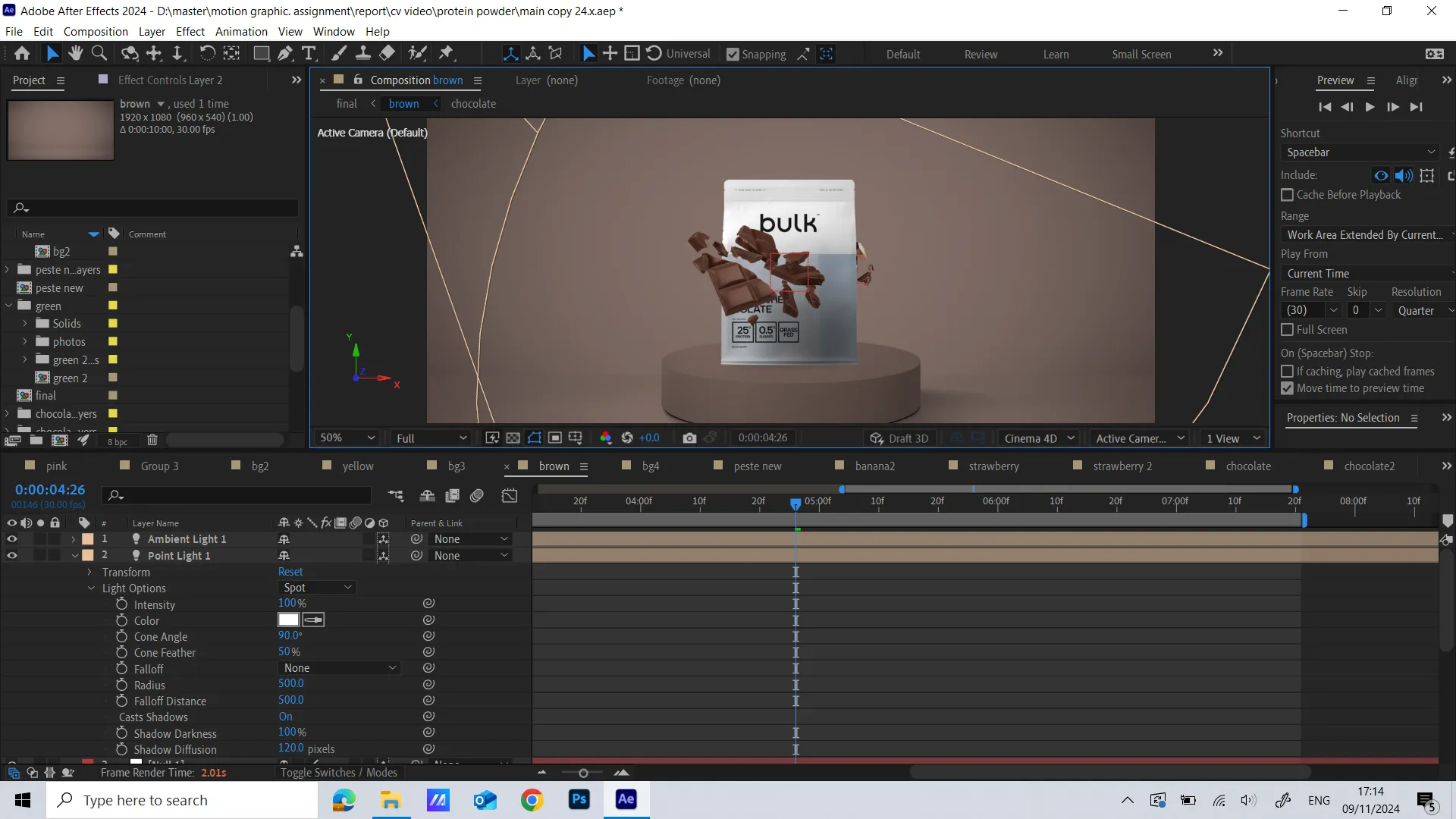Select the Hand tool
The height and width of the screenshot is (819, 1456).
(75, 54)
